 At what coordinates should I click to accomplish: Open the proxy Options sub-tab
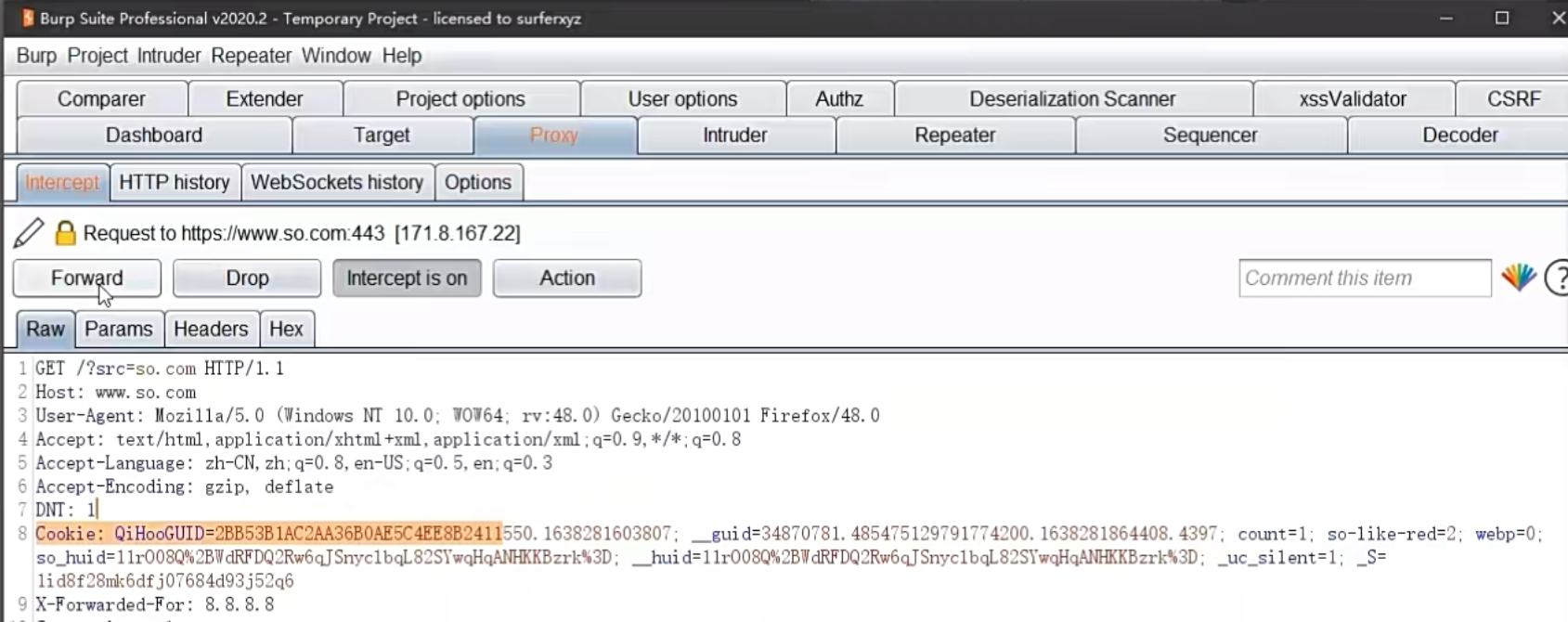pyautogui.click(x=478, y=182)
